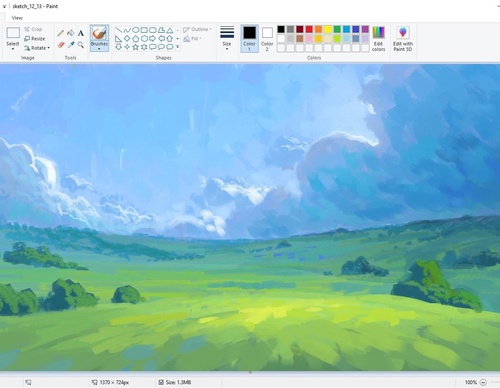Click the Resize button
500x388 pixels.
[x=35, y=39]
